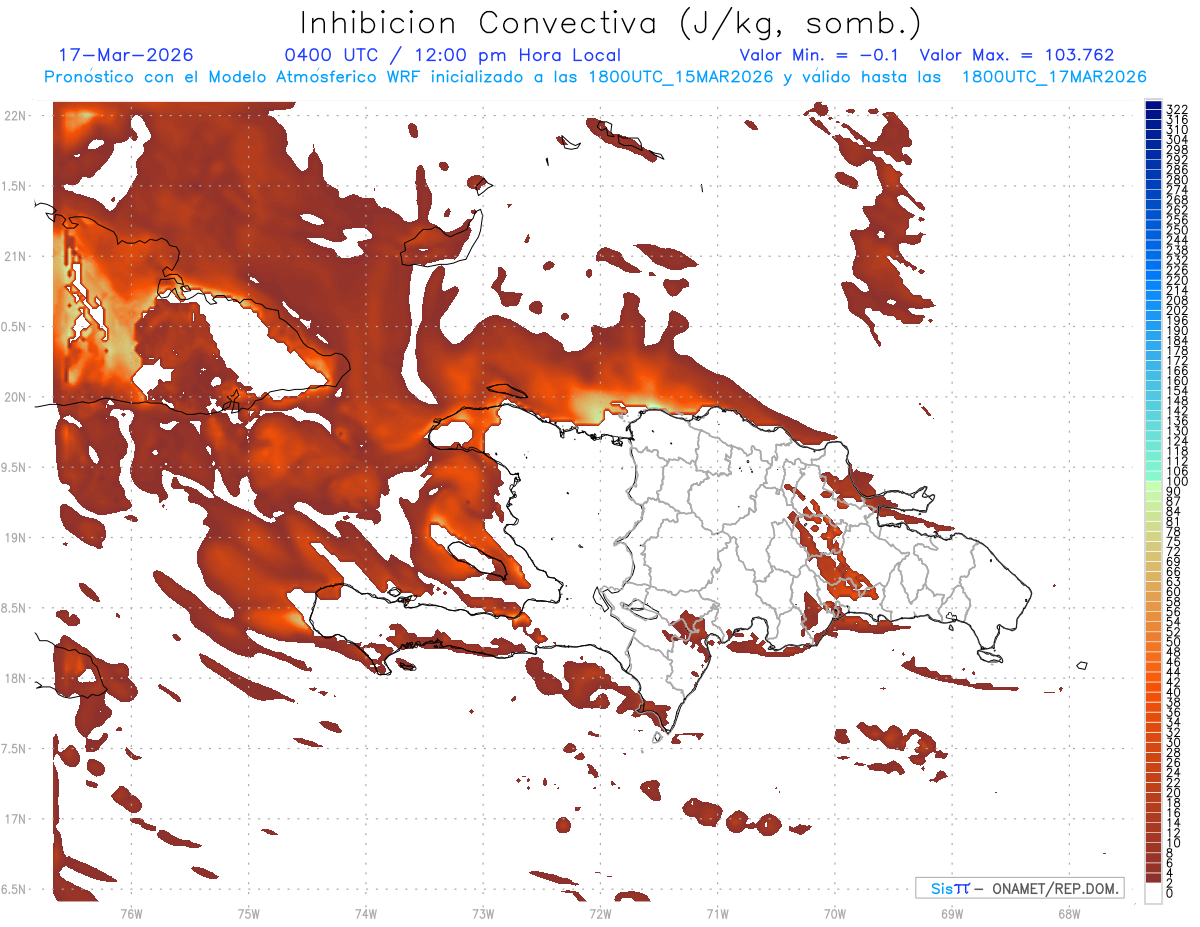Click the '19N' latitude label
The width and height of the screenshot is (1200, 927).
tap(17, 538)
